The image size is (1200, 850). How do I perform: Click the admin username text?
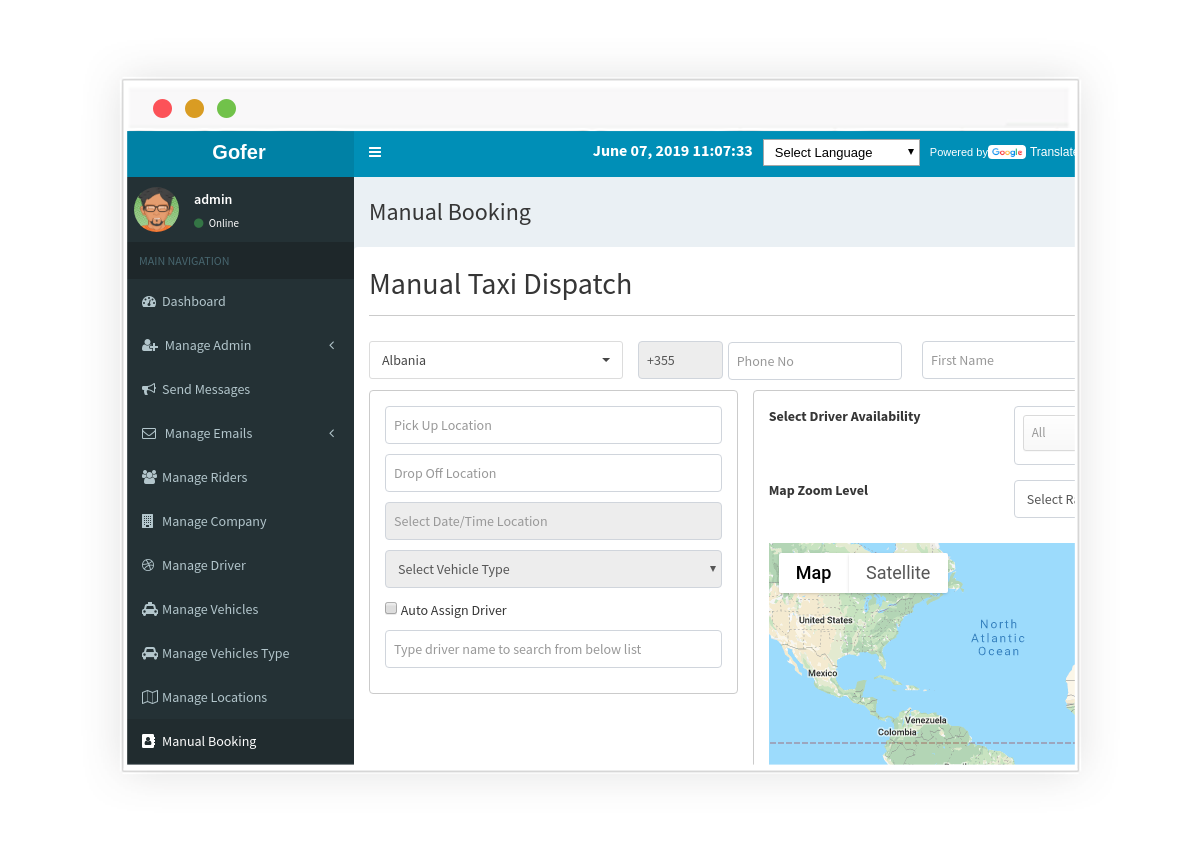213,199
